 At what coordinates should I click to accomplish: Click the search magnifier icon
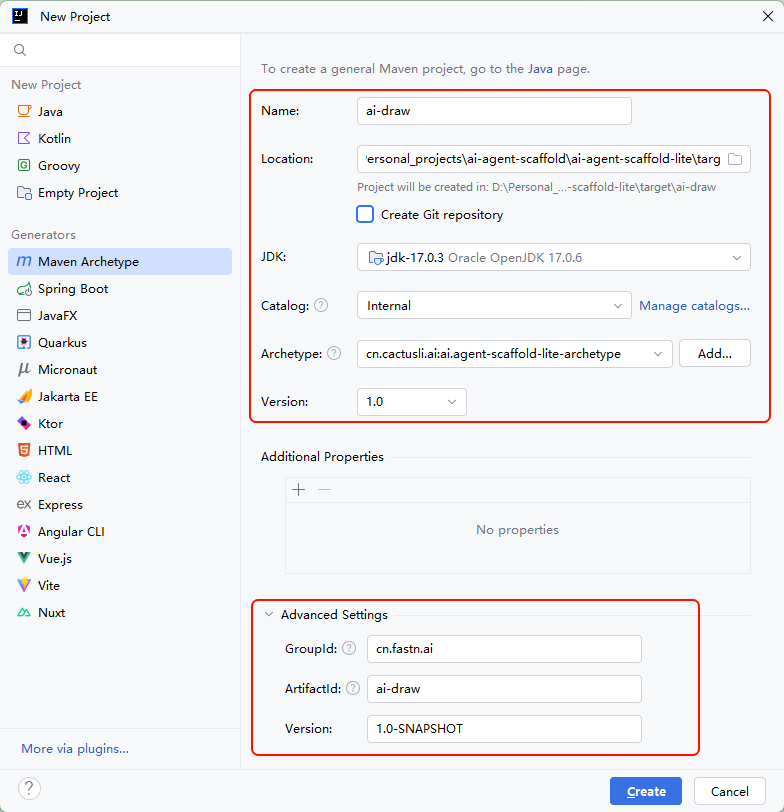click(20, 50)
